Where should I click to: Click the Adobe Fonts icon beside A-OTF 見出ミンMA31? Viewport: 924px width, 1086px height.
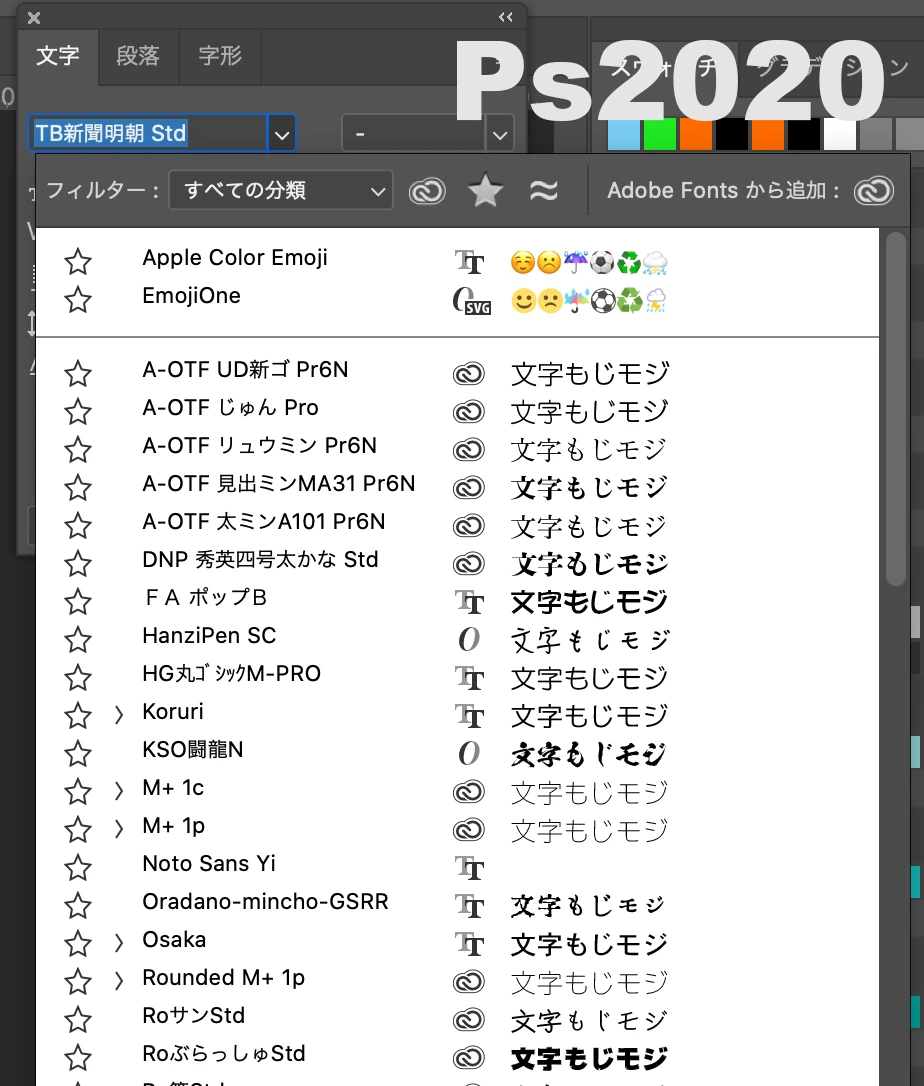[x=469, y=488]
